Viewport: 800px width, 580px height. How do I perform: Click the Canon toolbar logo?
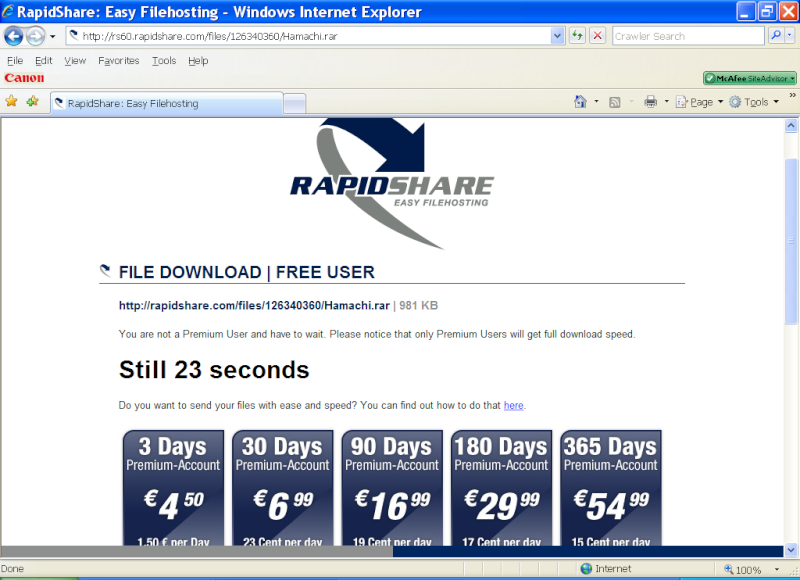24,78
